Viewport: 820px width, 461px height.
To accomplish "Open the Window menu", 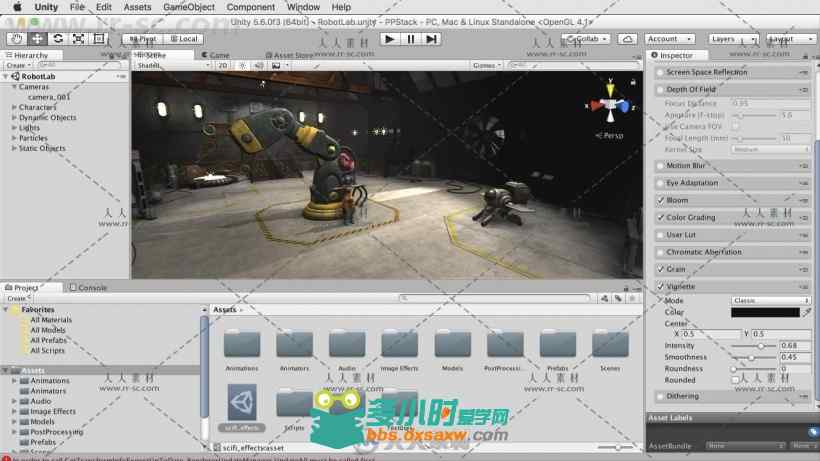I will pyautogui.click(x=303, y=7).
